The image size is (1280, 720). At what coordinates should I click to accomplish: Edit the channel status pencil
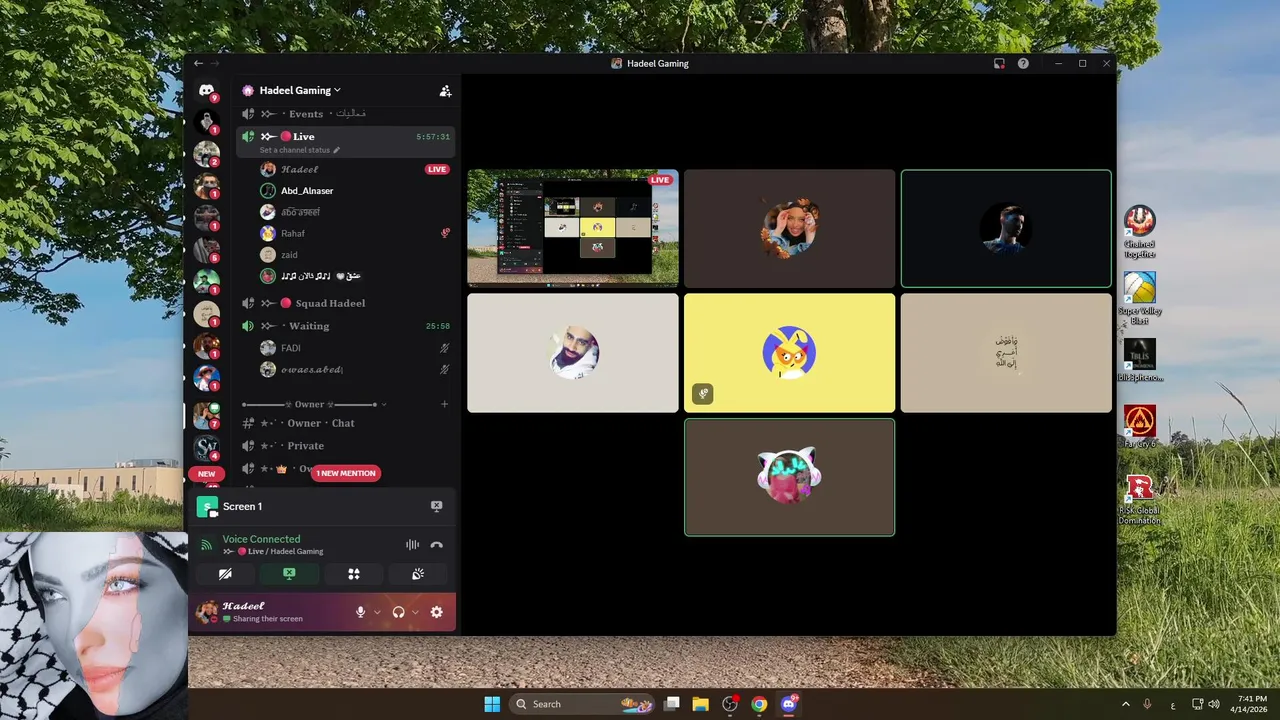(336, 150)
